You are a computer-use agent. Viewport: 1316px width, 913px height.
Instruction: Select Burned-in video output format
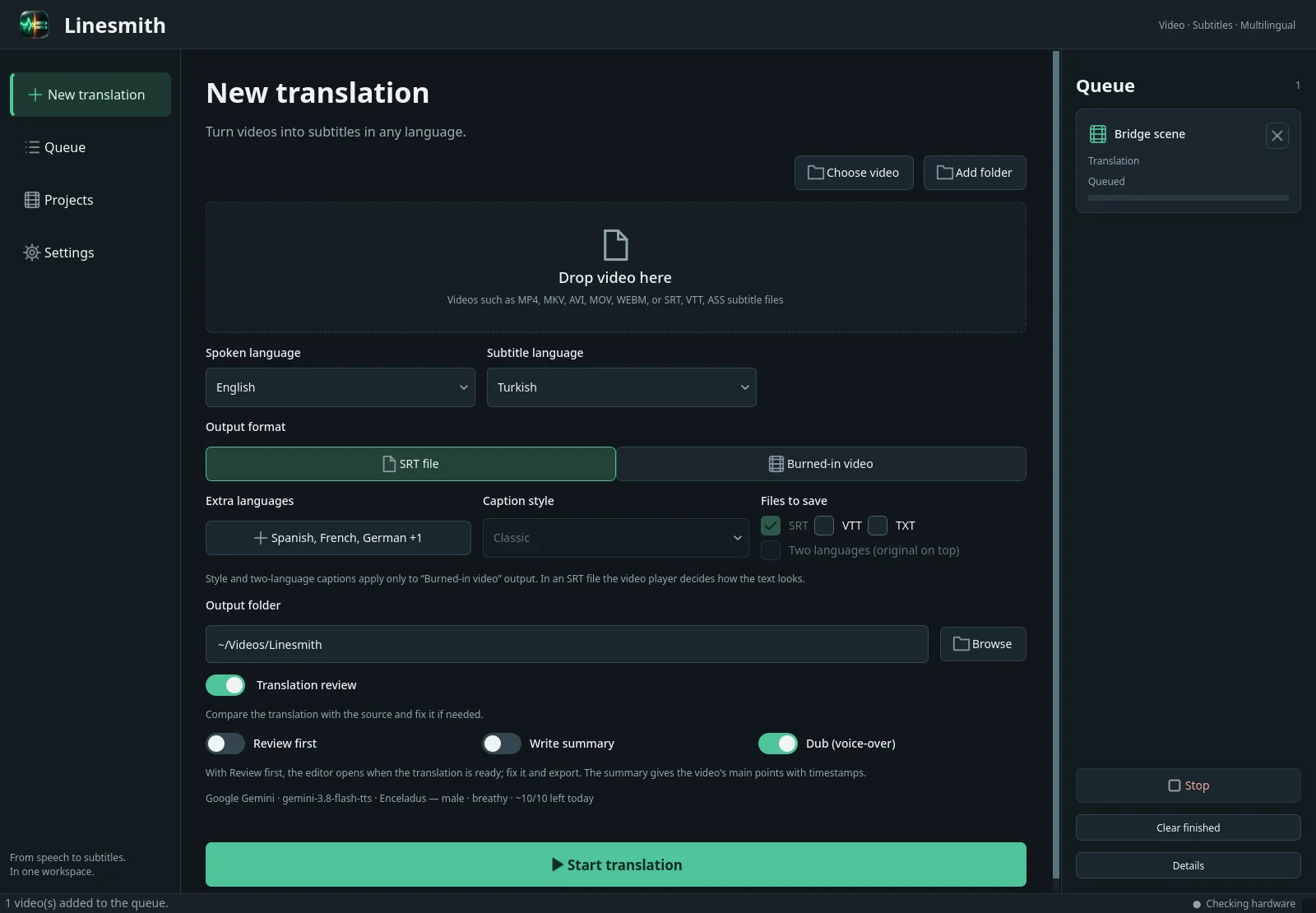(x=821, y=464)
